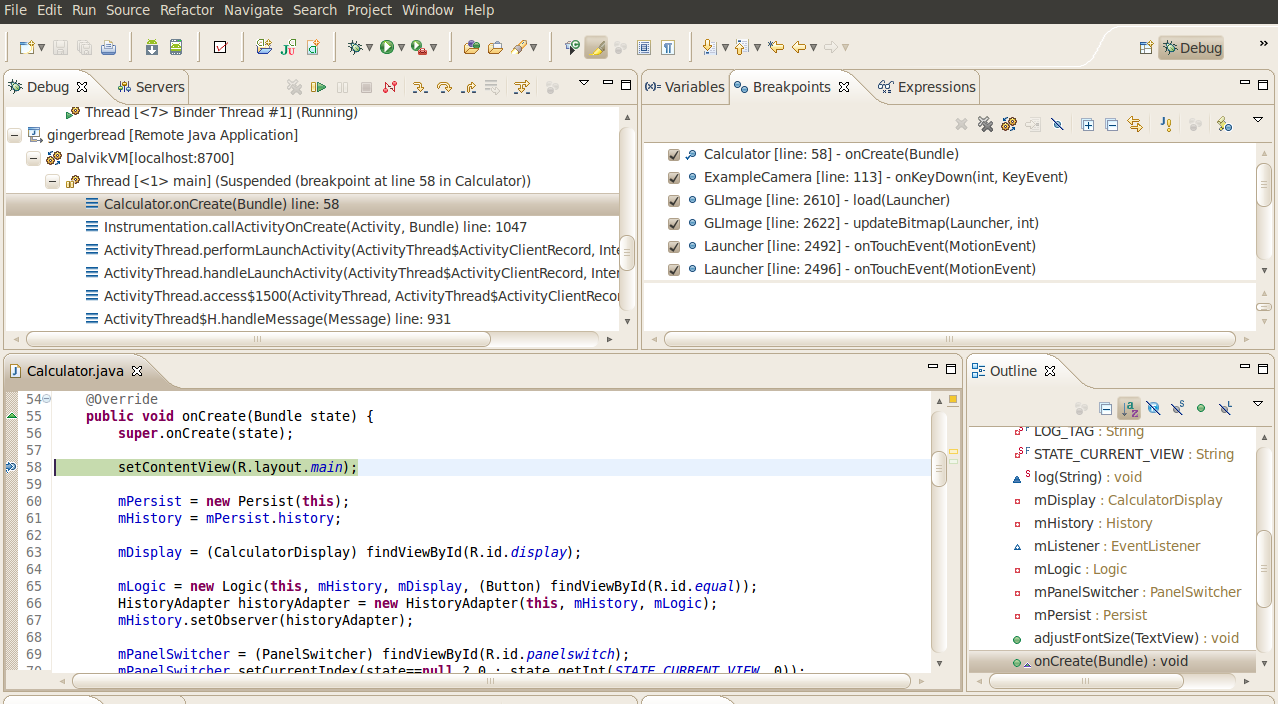Viewport: 1278px width, 704px height.
Task: Click the Step Into debug icon
Action: (420, 87)
